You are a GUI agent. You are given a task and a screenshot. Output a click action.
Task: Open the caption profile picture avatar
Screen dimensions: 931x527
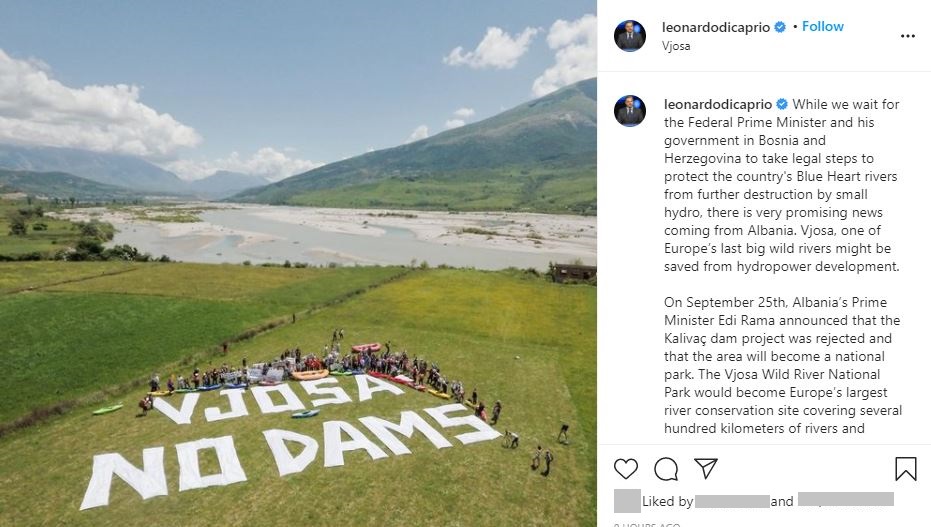pyautogui.click(x=629, y=110)
